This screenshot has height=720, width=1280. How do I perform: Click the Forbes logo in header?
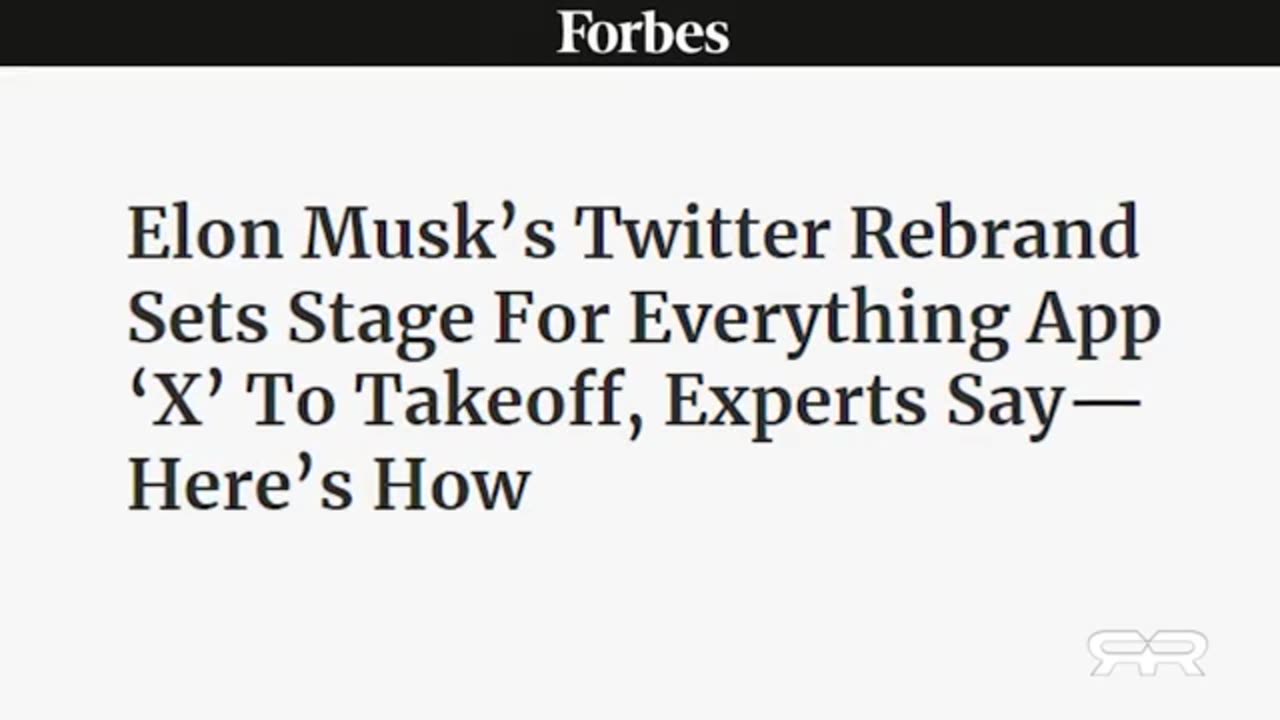pyautogui.click(x=643, y=32)
